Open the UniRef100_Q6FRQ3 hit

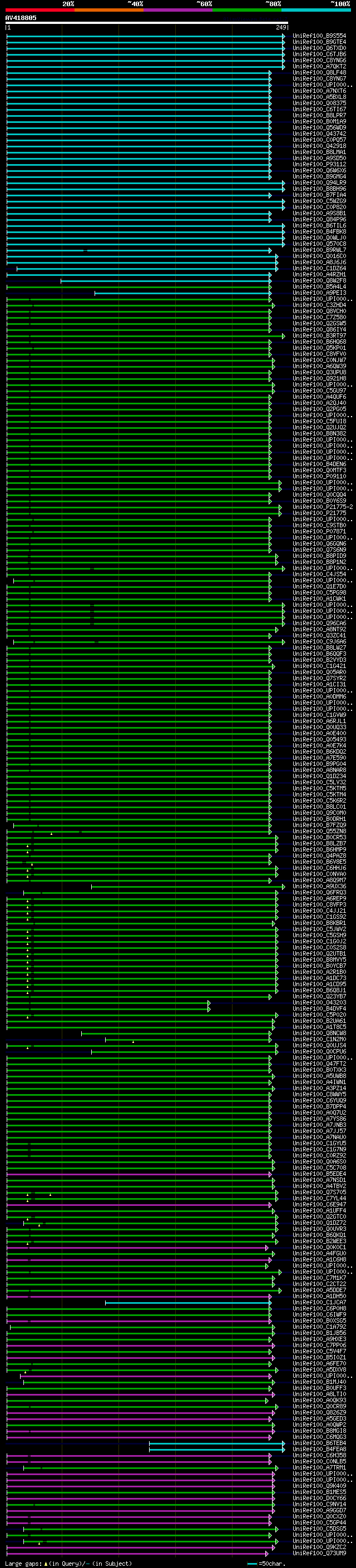tap(319, 892)
